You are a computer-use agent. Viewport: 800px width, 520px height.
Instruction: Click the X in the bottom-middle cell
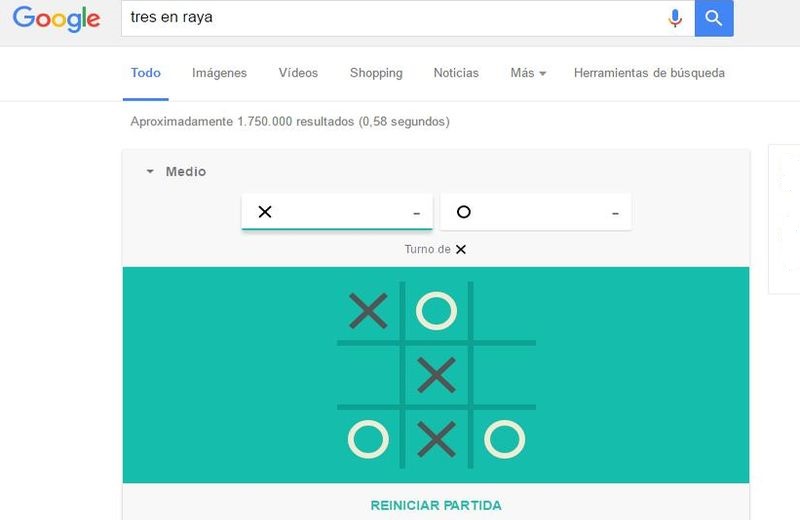436,439
